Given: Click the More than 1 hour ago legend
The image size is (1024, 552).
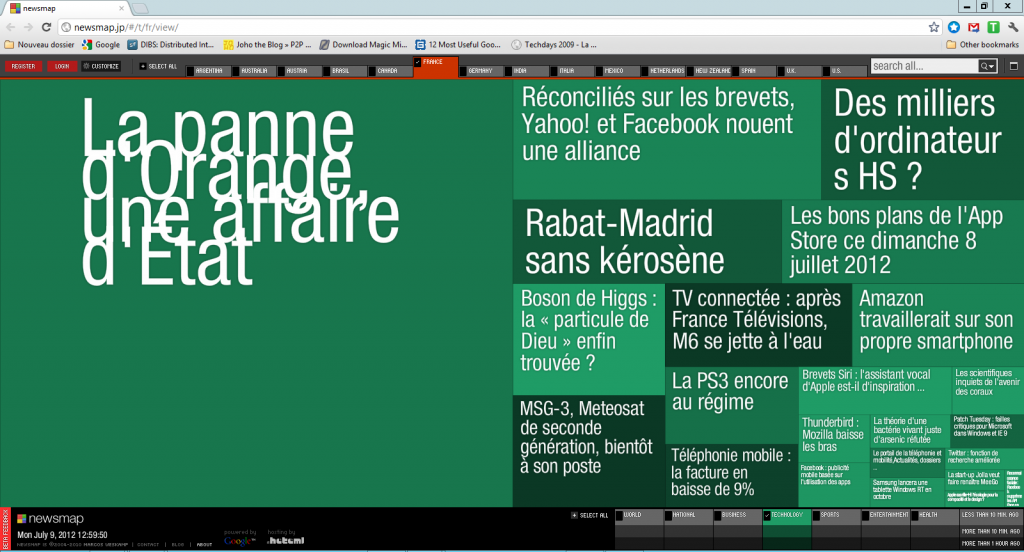Looking at the screenshot, I should pos(991,543).
